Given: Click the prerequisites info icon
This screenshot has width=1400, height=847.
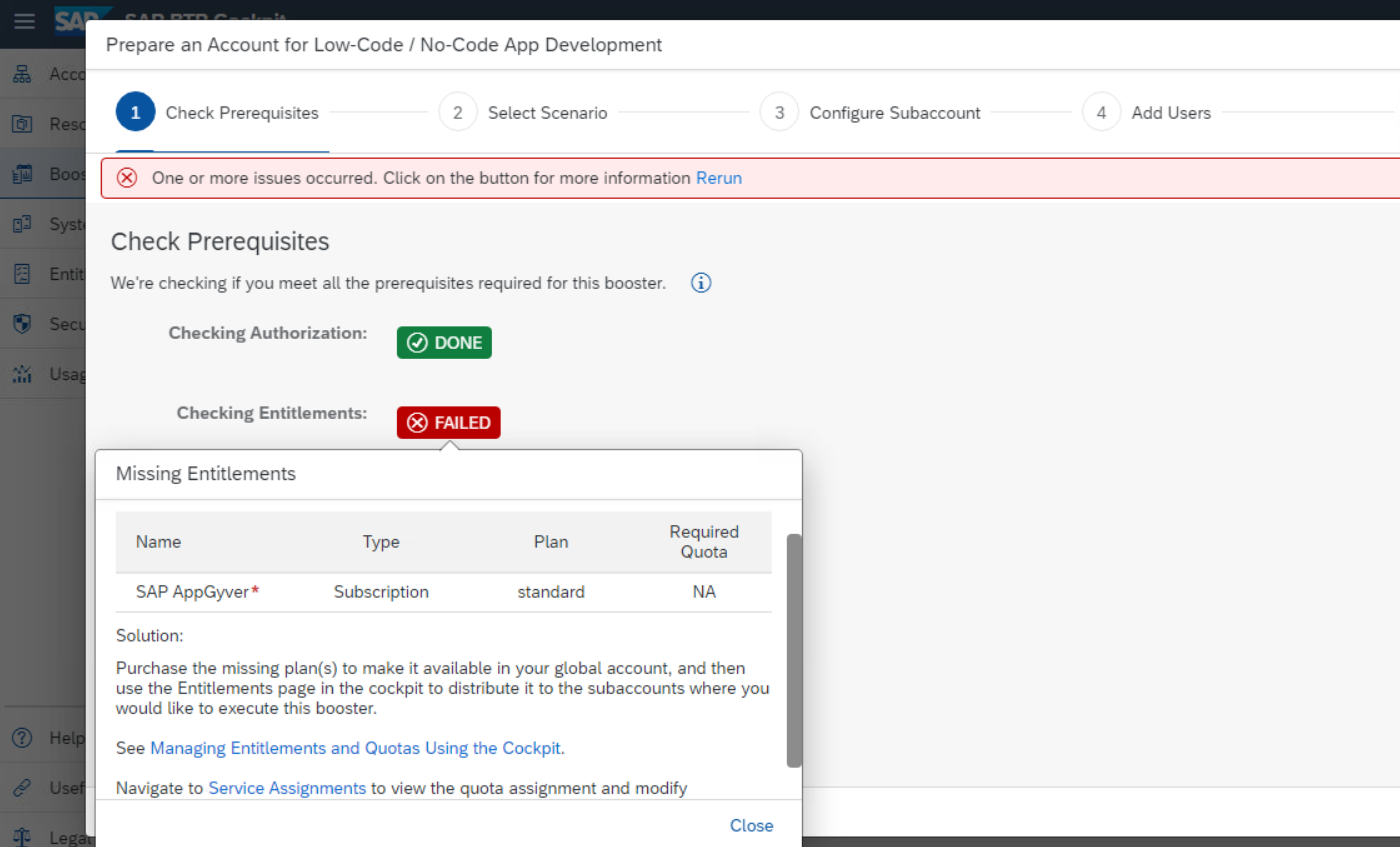Looking at the screenshot, I should [701, 283].
